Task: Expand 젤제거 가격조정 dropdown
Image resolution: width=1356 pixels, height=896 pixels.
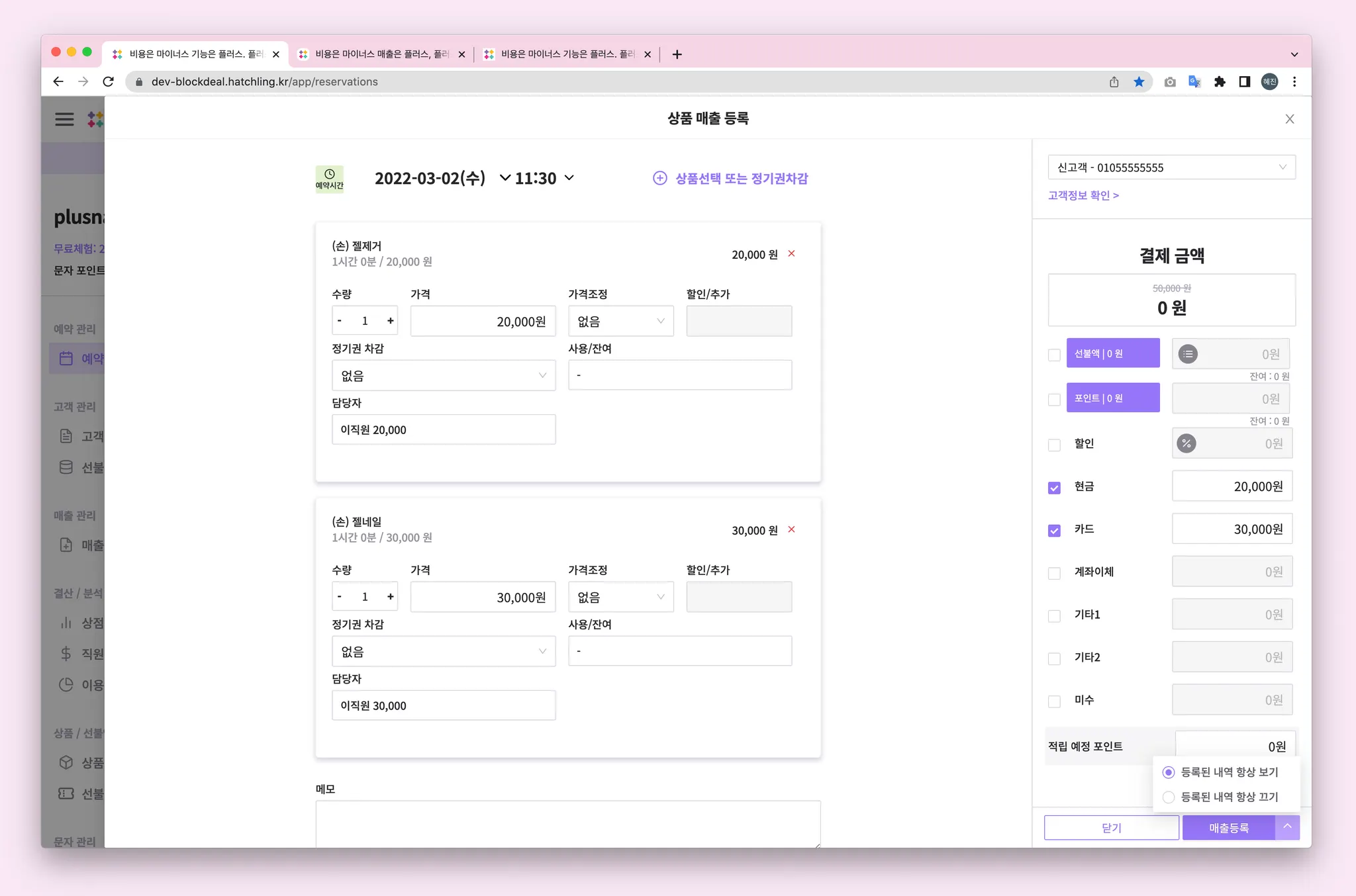Action: [620, 322]
